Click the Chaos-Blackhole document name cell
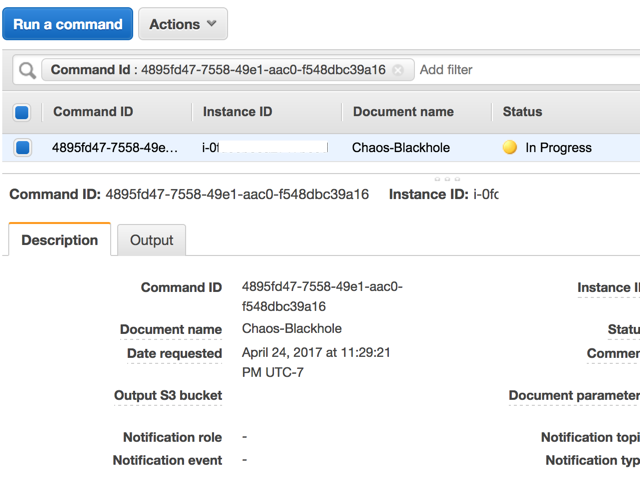 401,147
